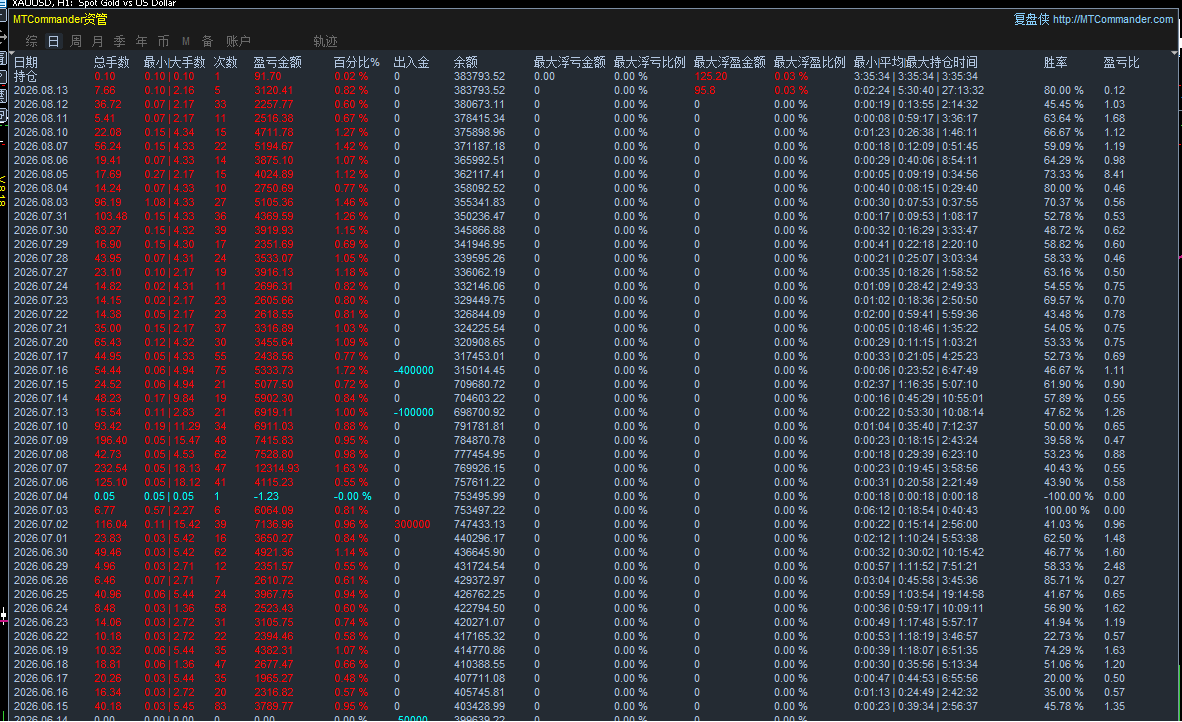Click the balance value 709680.72

pyautogui.click(x=479, y=384)
